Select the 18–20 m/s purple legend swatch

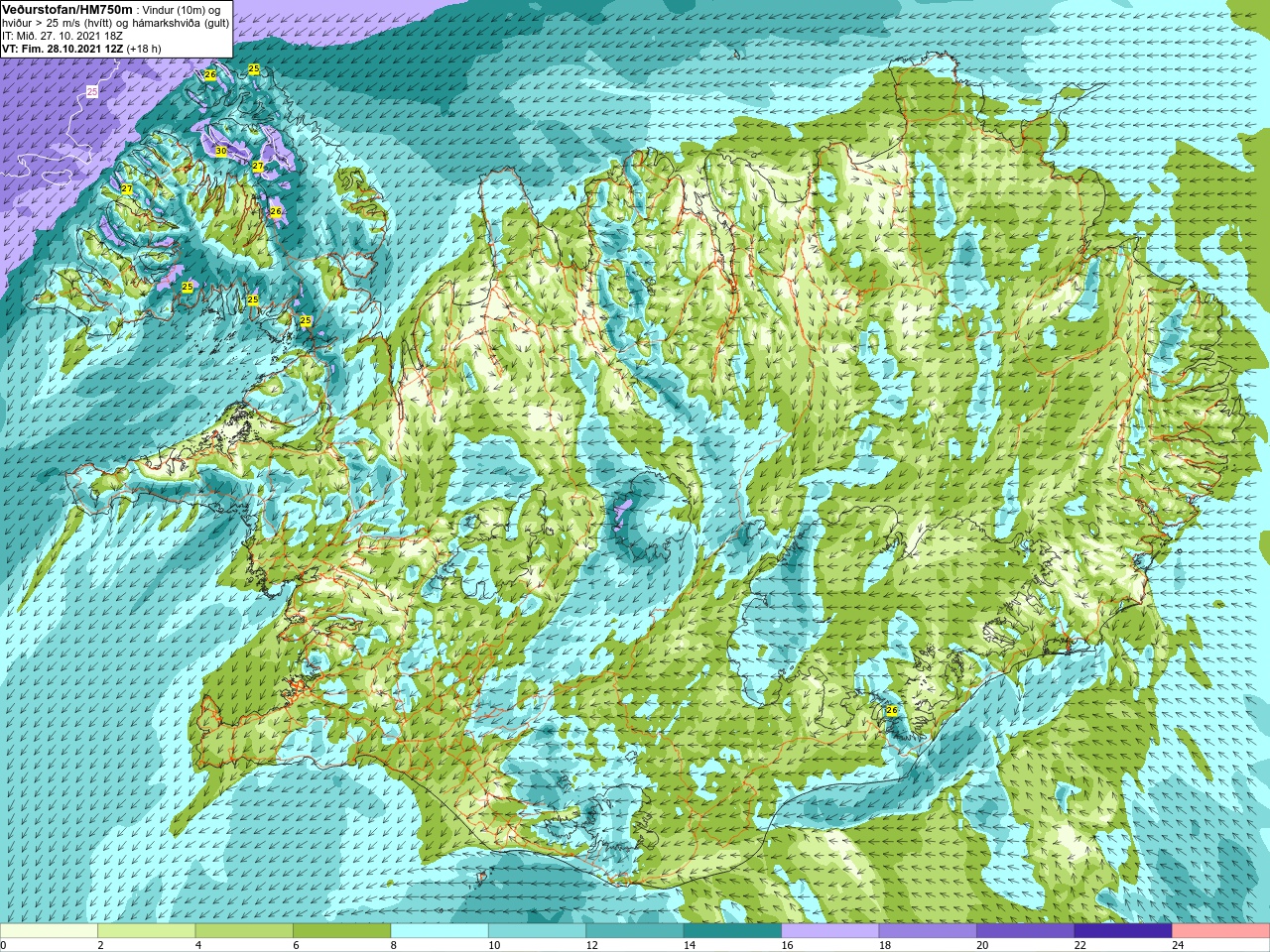point(928,931)
